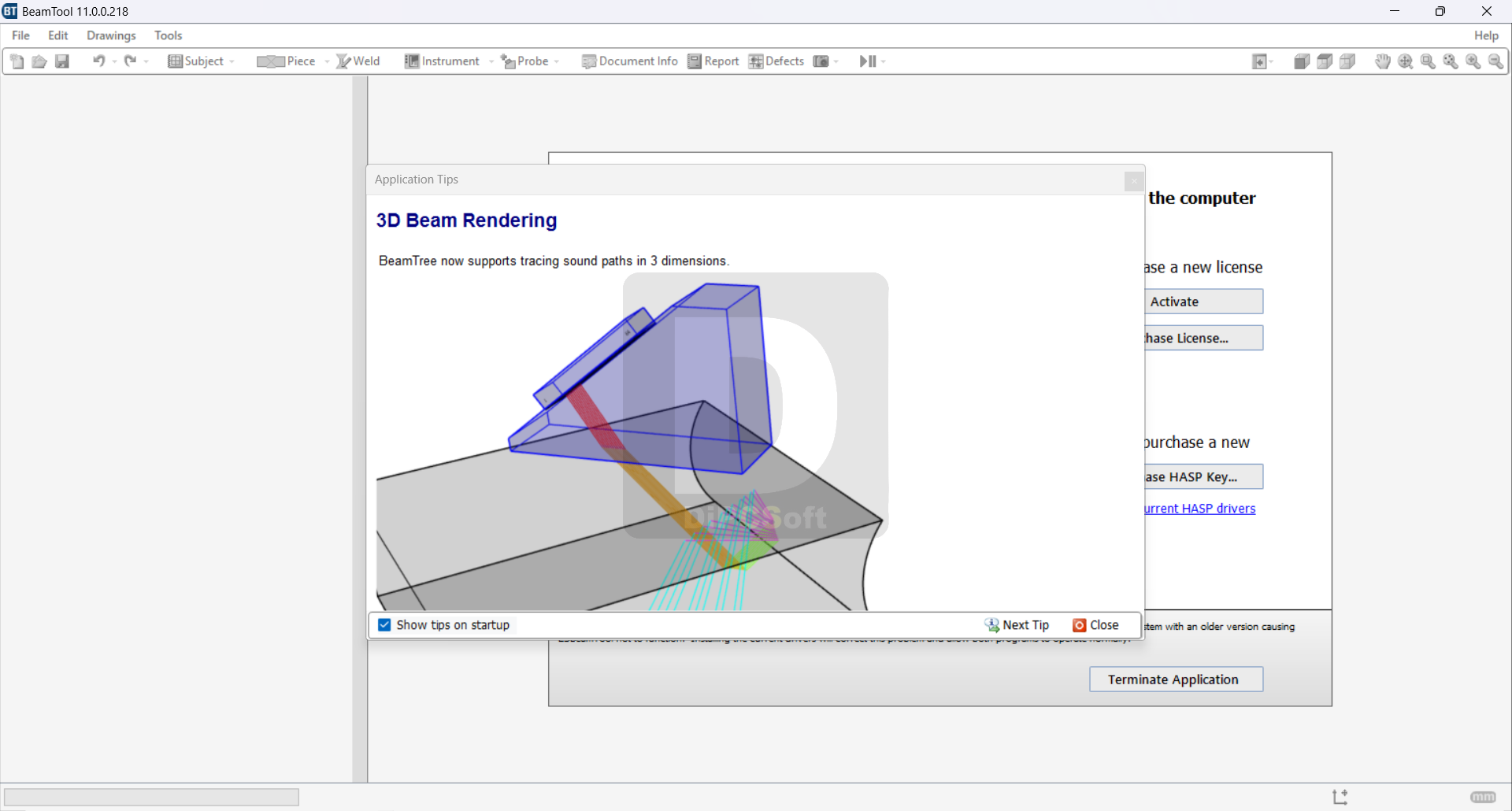Open the Tools menu
Screen dimensions: 1512x811
click(x=168, y=35)
